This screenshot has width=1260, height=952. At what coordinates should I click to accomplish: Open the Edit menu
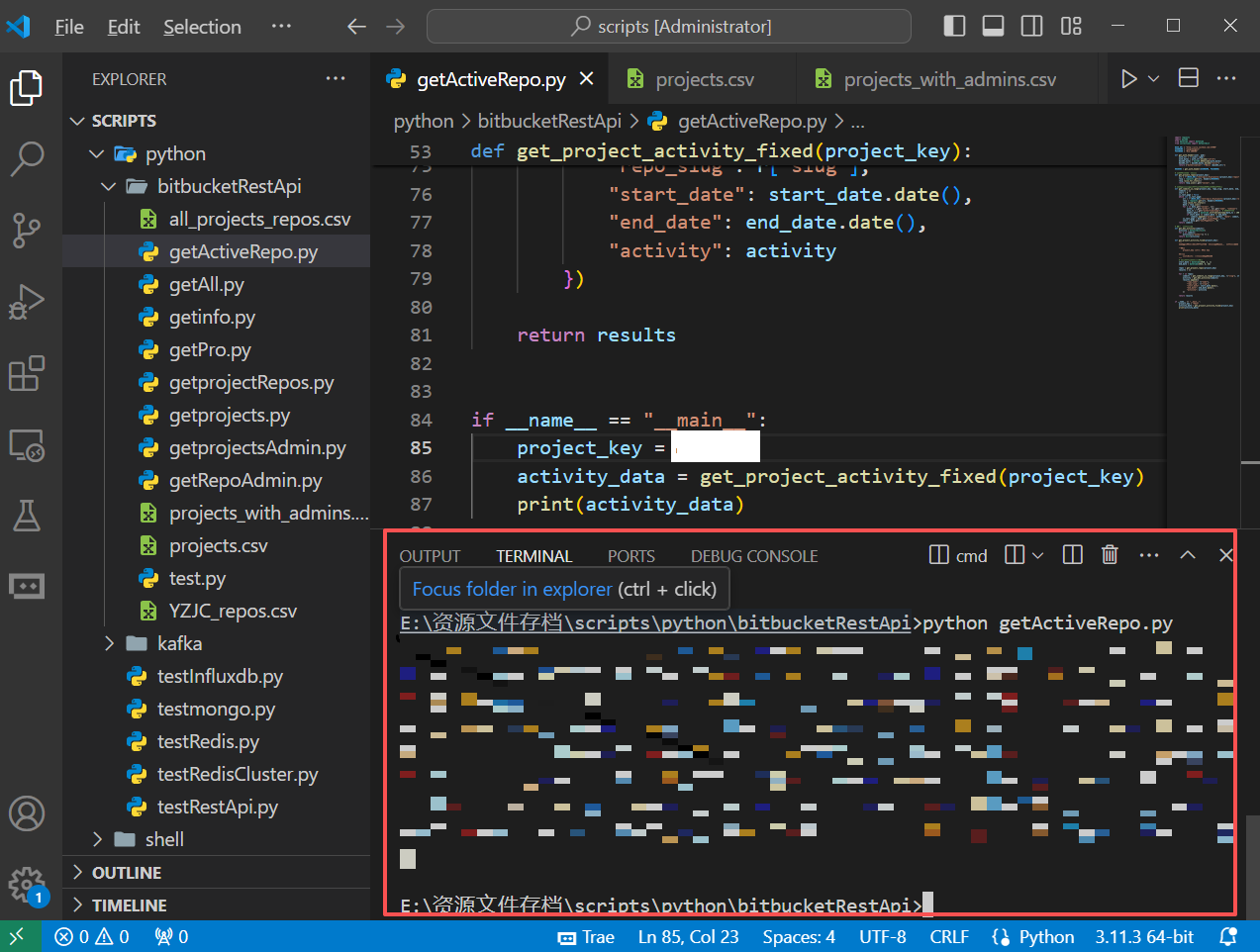pos(124,27)
